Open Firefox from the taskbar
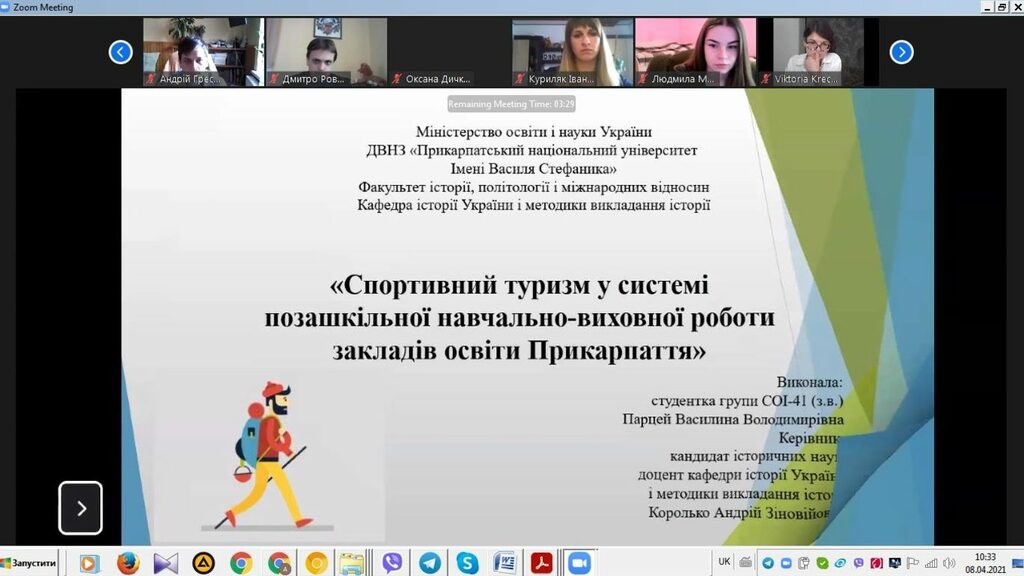 pyautogui.click(x=127, y=563)
